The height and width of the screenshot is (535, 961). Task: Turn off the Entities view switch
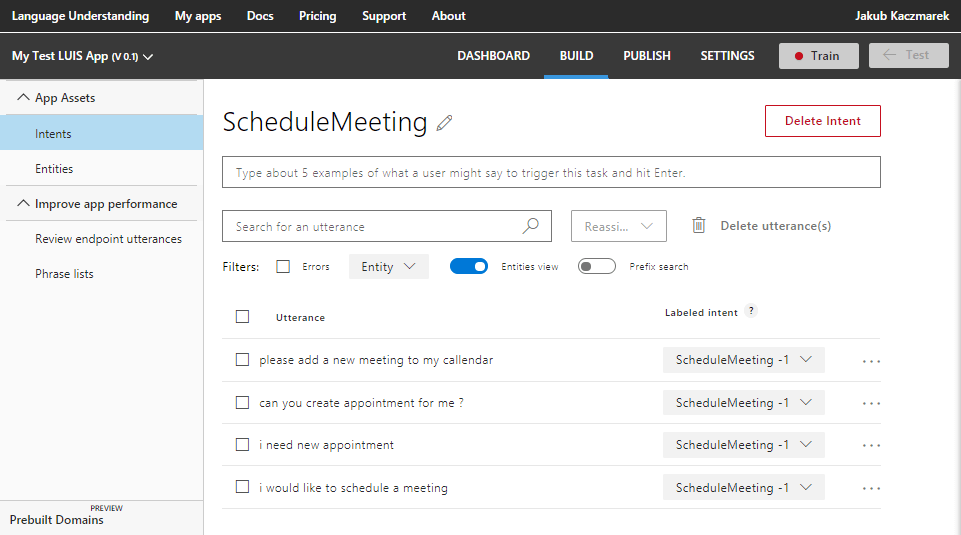click(469, 266)
